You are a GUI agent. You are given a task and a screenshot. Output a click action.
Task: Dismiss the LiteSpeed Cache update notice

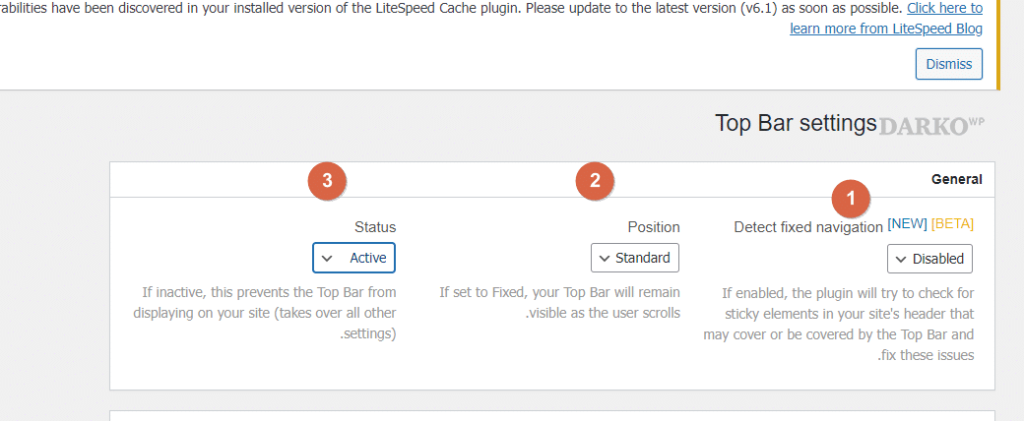click(x=948, y=64)
